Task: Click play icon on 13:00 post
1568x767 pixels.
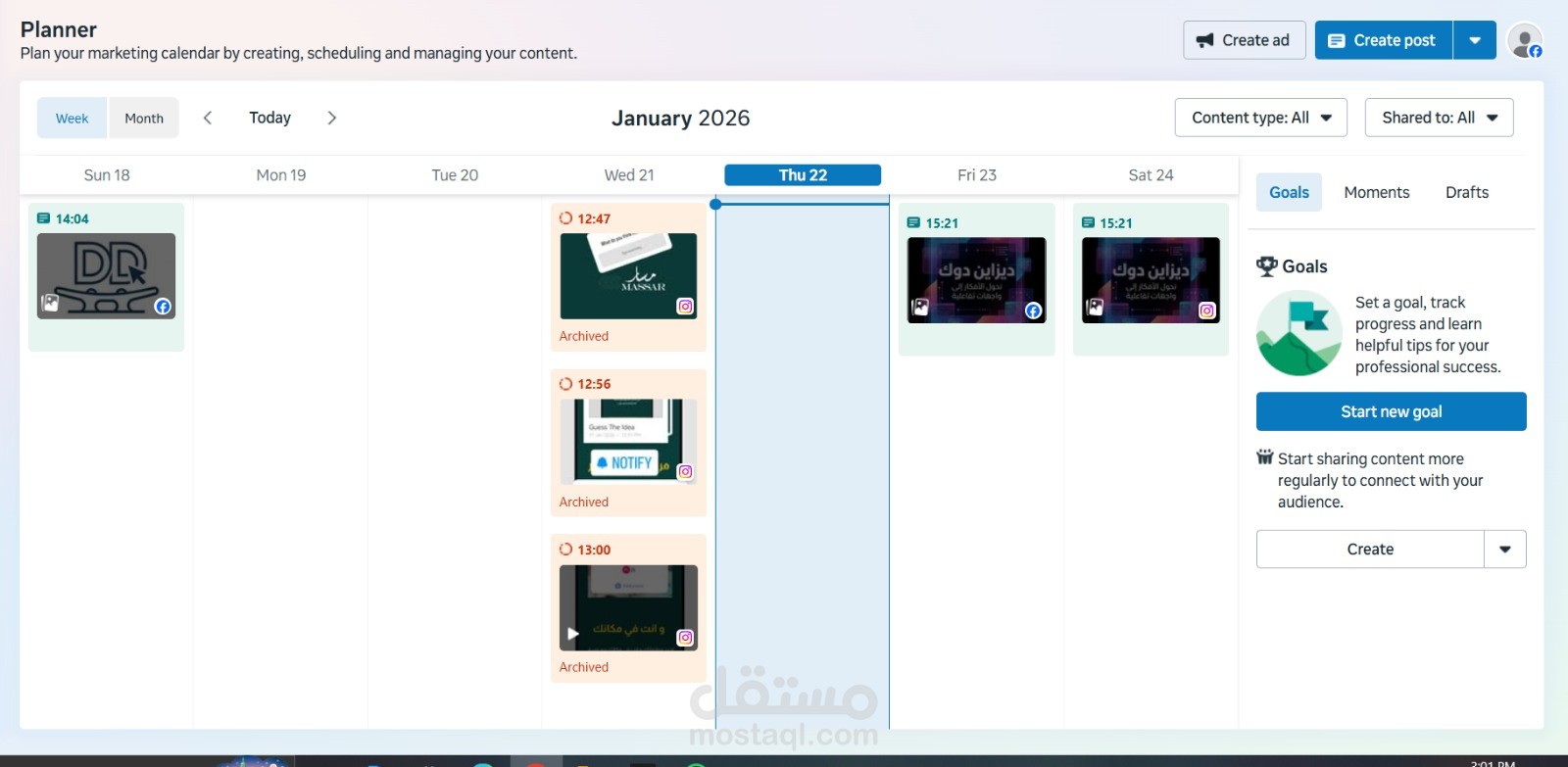Action: [572, 633]
